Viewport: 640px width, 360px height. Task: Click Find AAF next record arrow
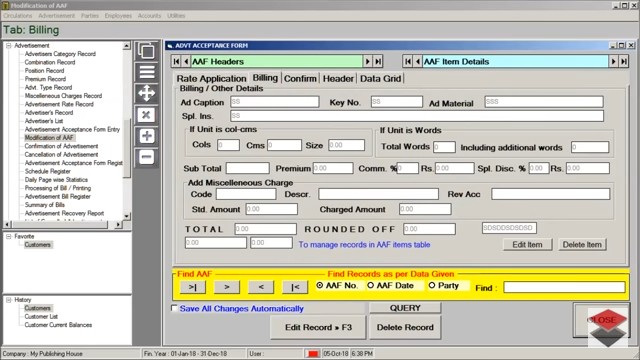(x=227, y=287)
